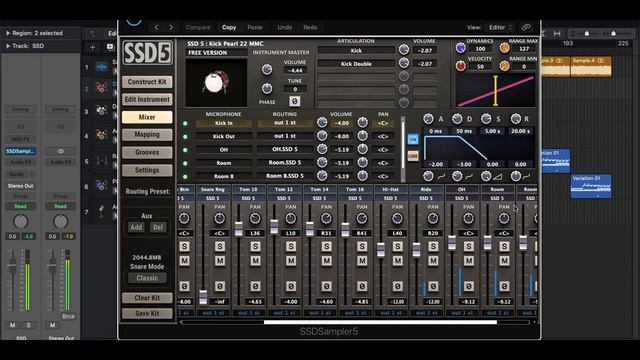Toggle the Kick Out microphone LED
The width and height of the screenshot is (640, 360).
[x=185, y=137]
